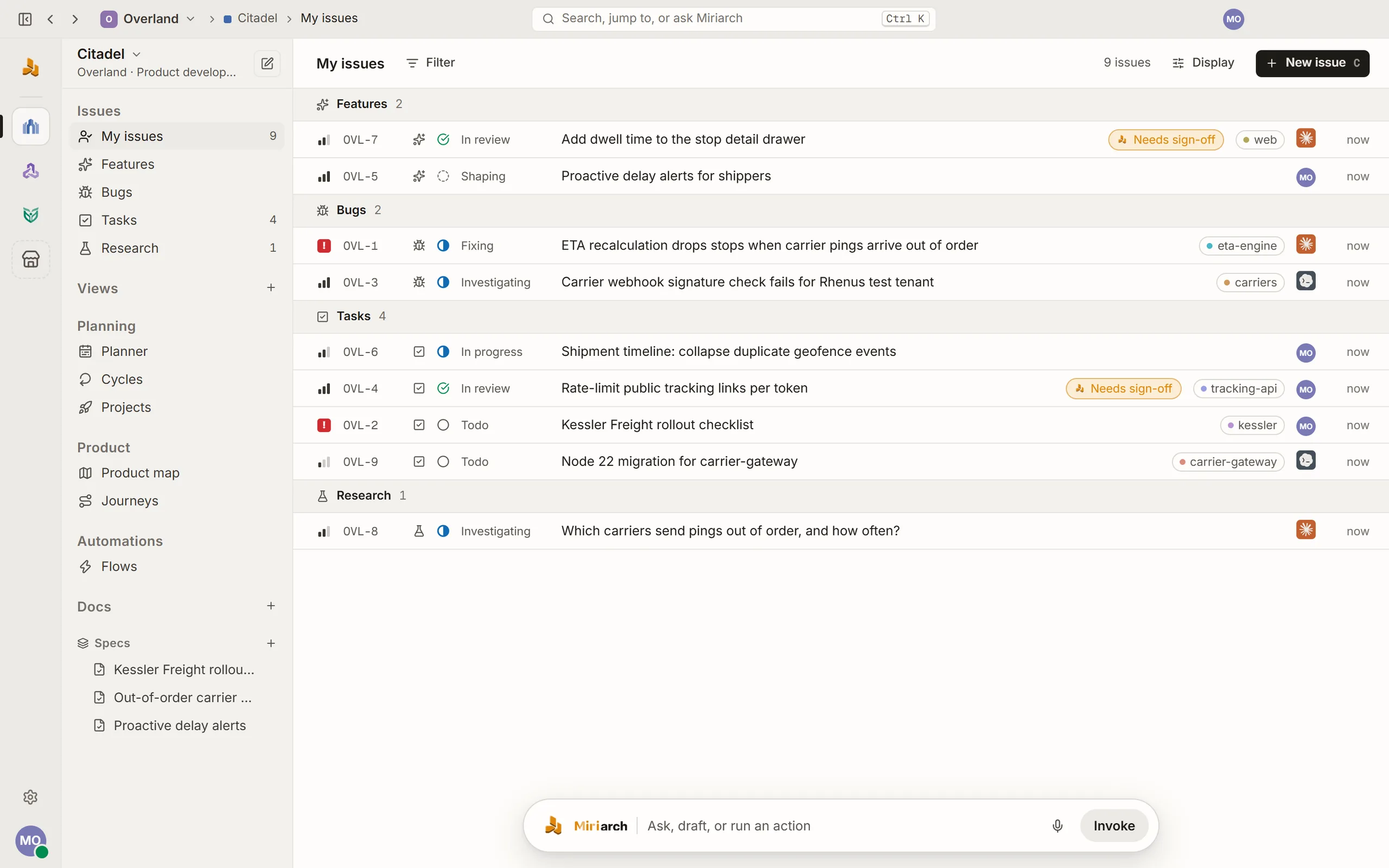Click the Invoke button

pos(1114,826)
